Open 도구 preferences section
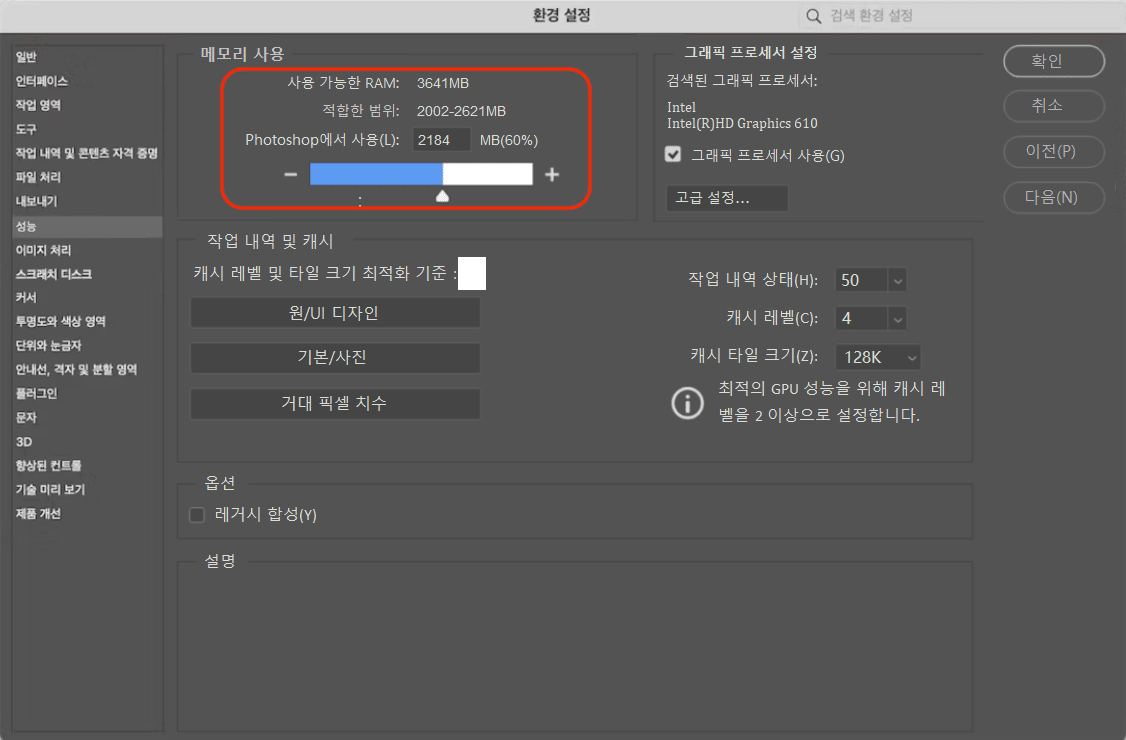The image size is (1126, 740). tap(26, 129)
